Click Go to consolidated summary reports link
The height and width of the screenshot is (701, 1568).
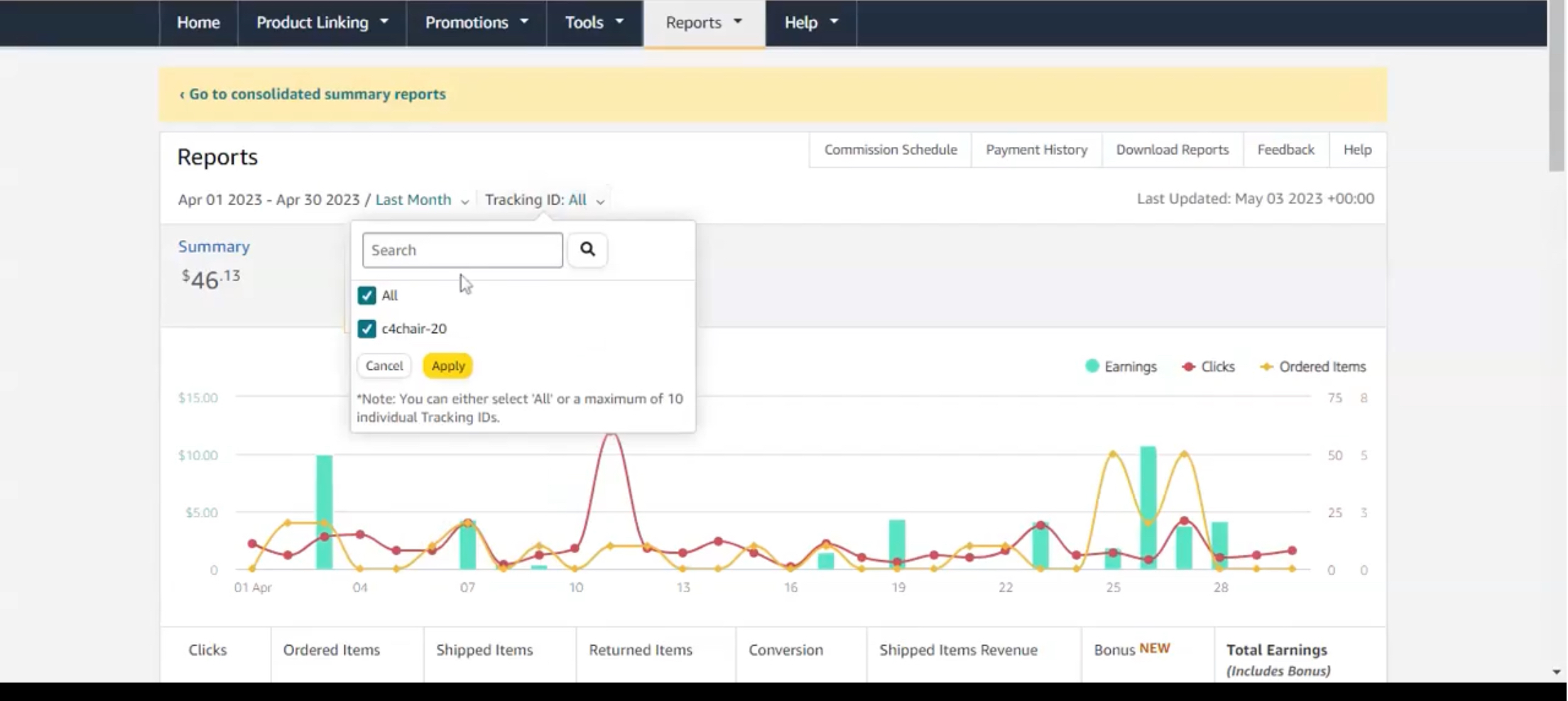pos(312,94)
